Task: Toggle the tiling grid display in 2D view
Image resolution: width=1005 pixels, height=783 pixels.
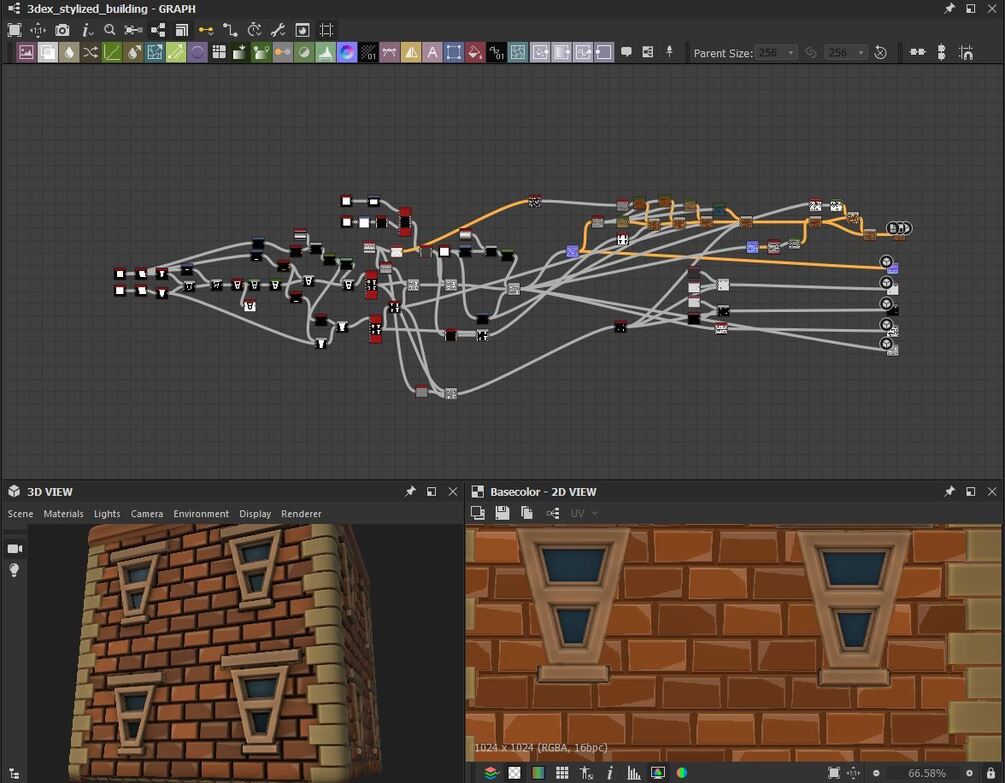Action: 562,773
